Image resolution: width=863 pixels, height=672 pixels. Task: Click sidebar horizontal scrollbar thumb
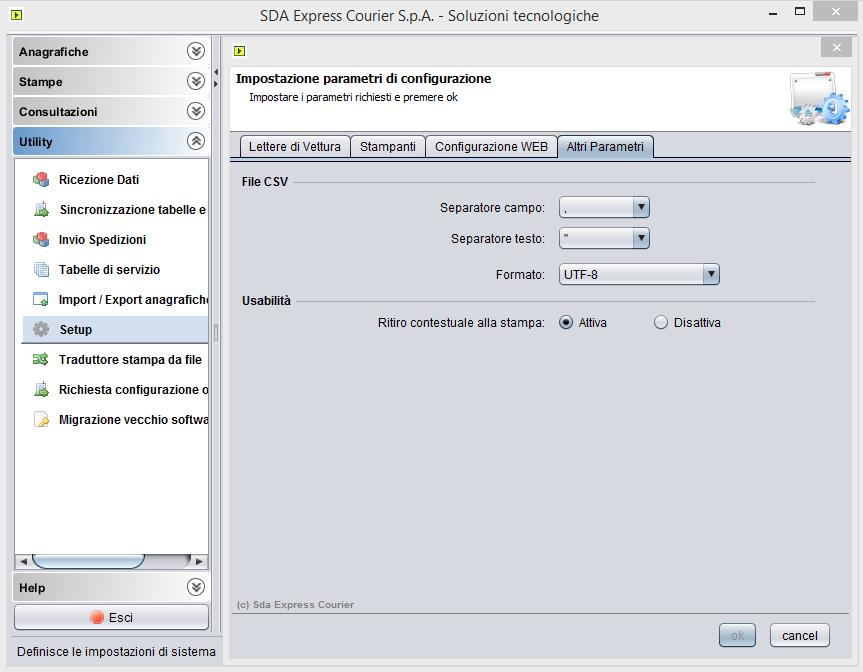pyautogui.click(x=89, y=561)
